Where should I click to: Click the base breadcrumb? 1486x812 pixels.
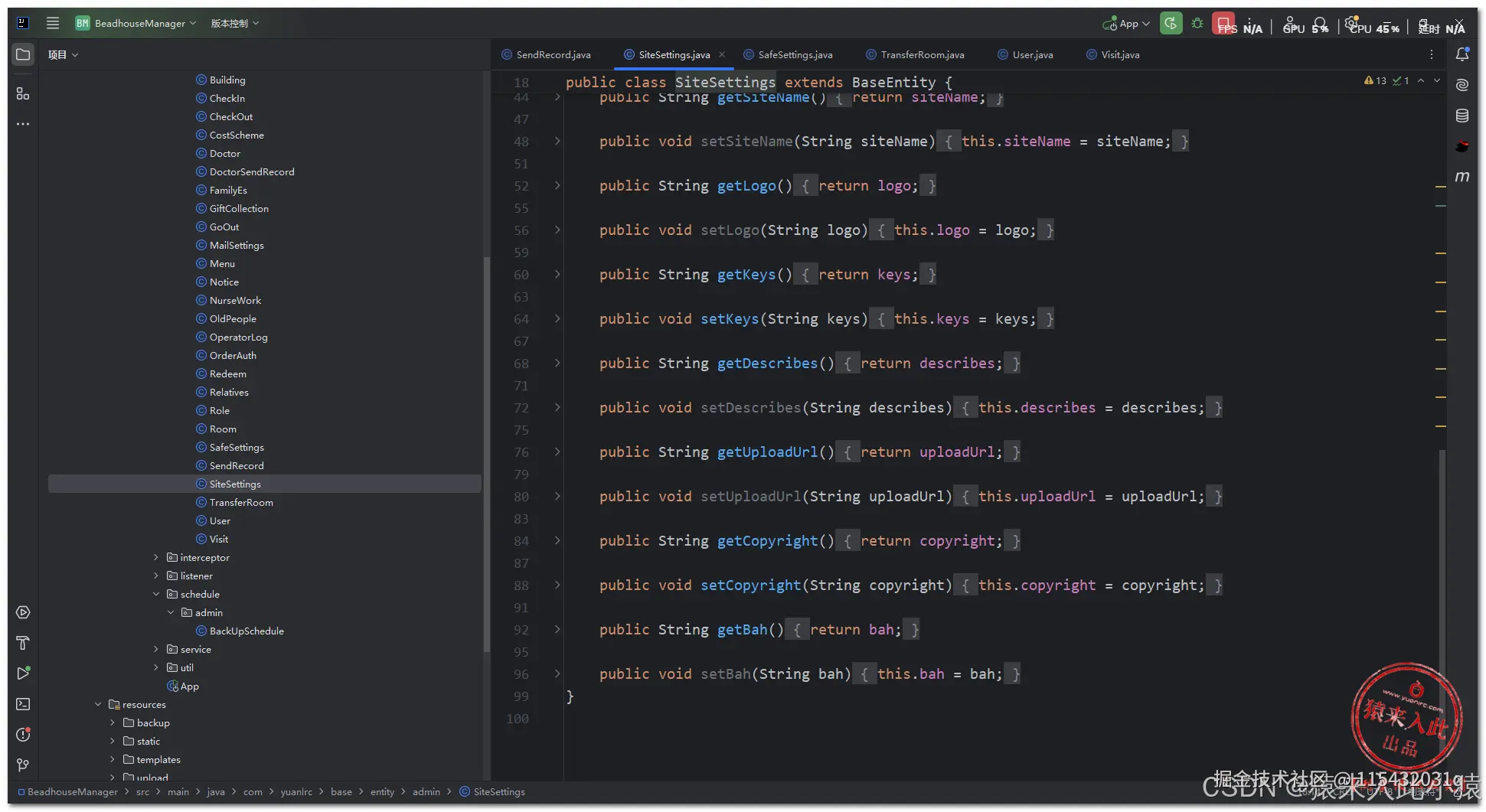pos(341,791)
